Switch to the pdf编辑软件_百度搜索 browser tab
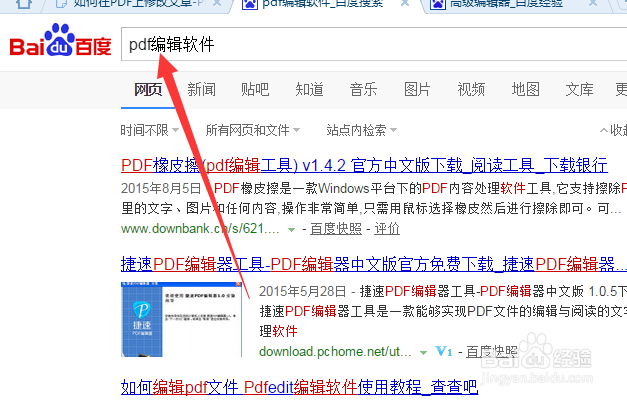627x400 pixels. 323,4
